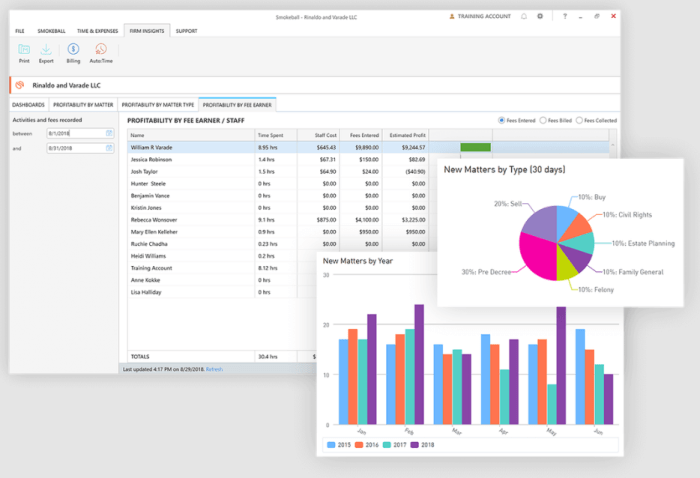Click the help question mark icon
Viewport: 700px width, 478px height.
click(565, 16)
